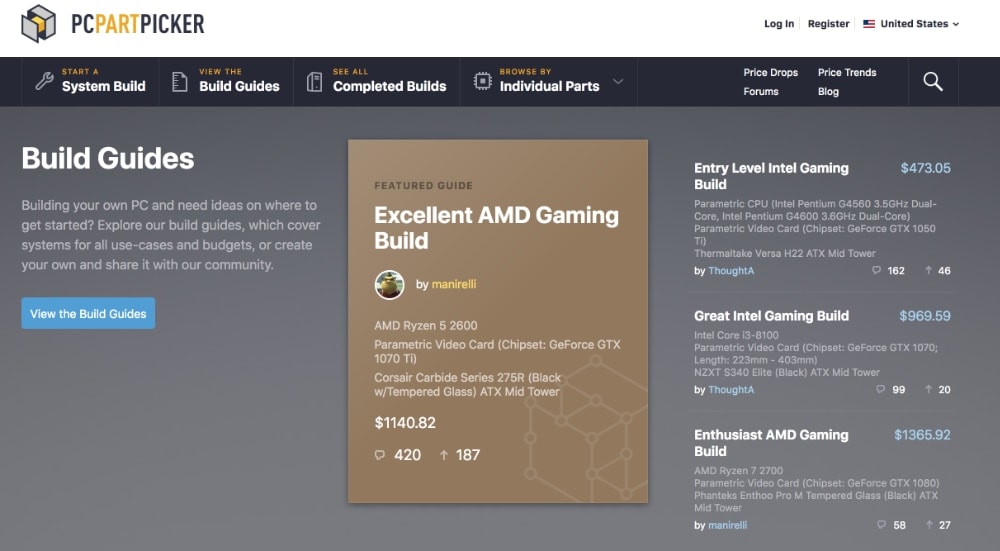Viewport: 1000px width, 551px height.
Task: Click comment icon next to 99
Action: (881, 389)
